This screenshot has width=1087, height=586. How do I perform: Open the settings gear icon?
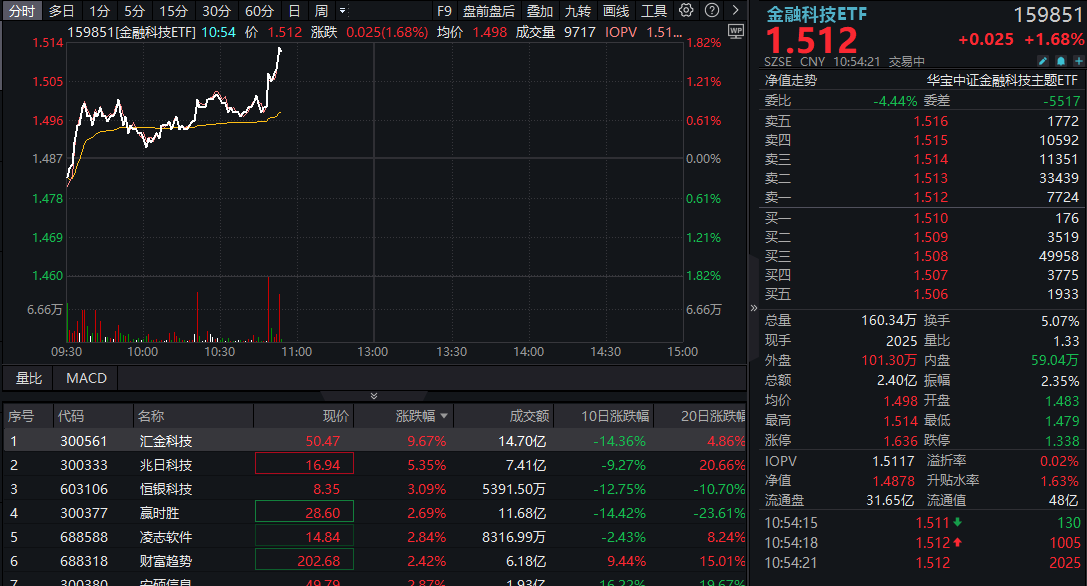(x=684, y=11)
